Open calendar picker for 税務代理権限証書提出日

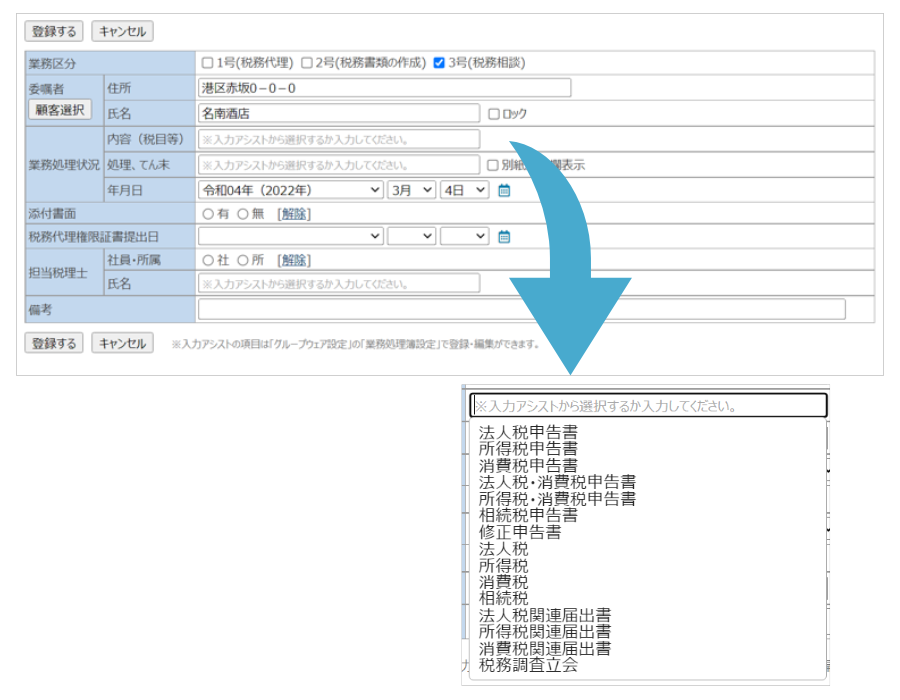pyautogui.click(x=504, y=237)
